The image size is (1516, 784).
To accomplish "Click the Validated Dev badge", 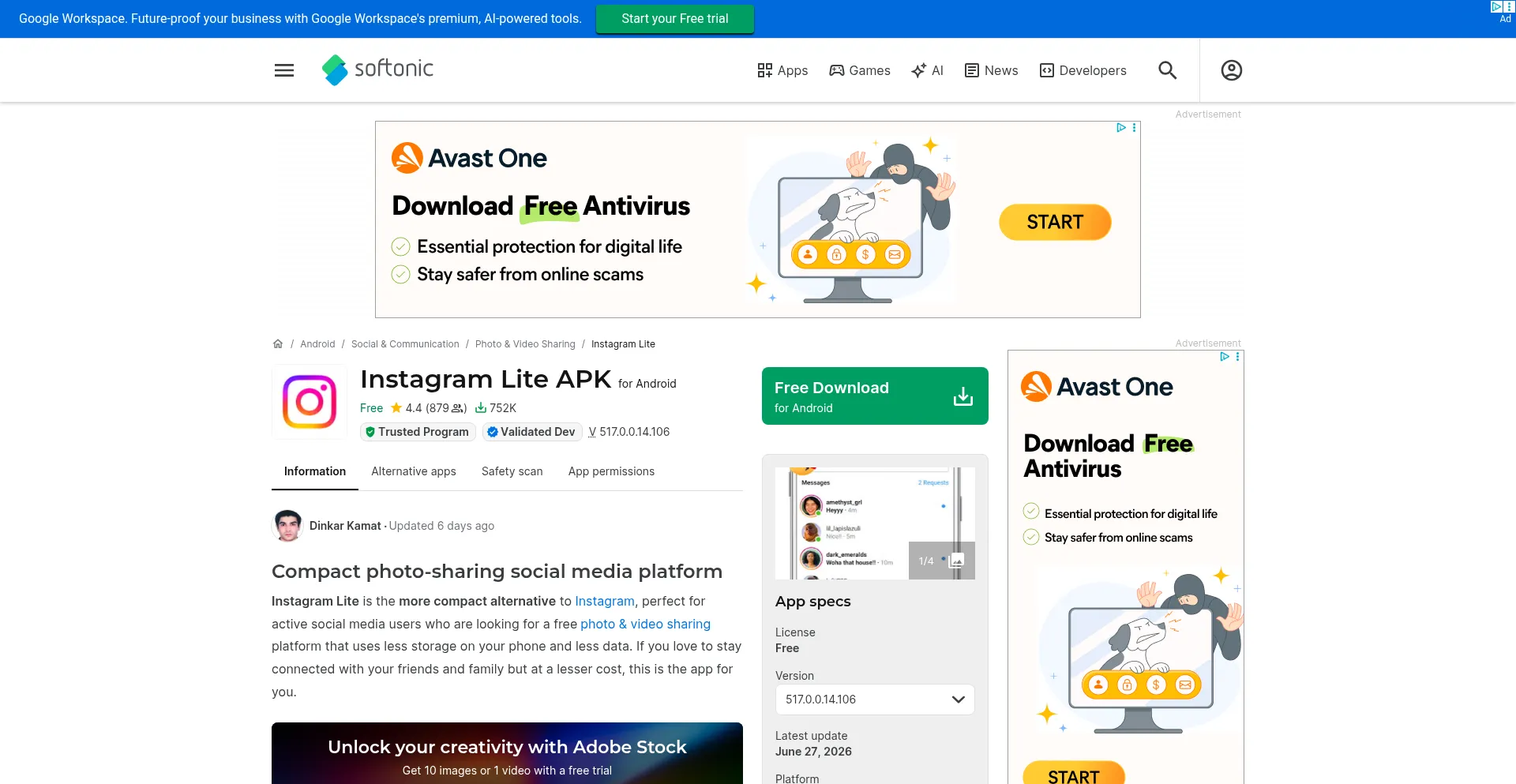I will [x=532, y=432].
